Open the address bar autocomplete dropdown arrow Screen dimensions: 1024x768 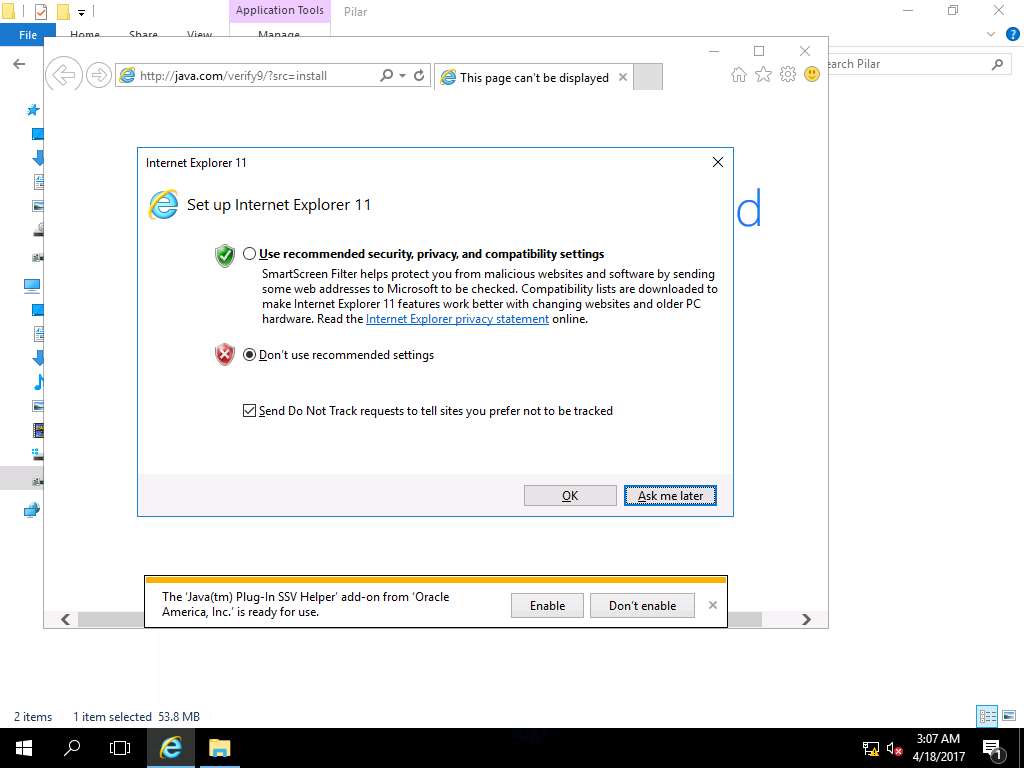click(402, 76)
